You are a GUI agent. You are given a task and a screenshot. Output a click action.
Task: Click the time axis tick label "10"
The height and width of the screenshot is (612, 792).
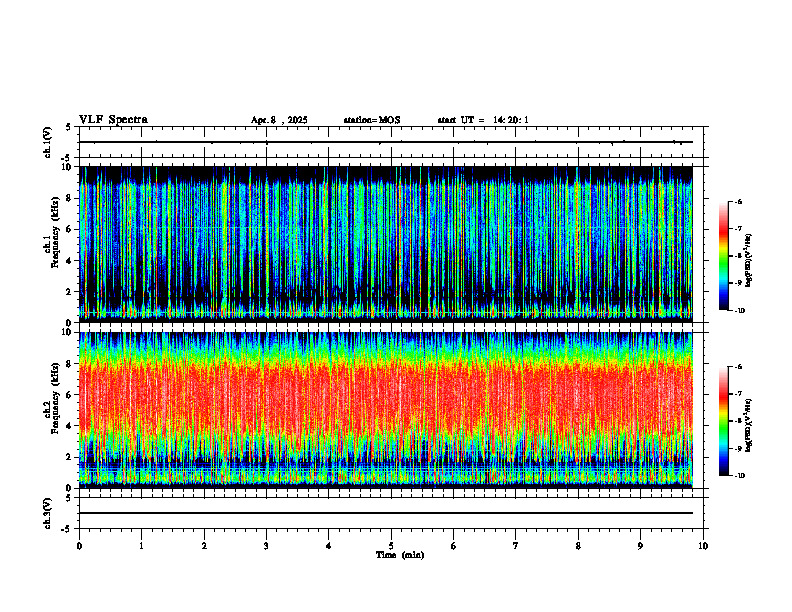coord(703,546)
